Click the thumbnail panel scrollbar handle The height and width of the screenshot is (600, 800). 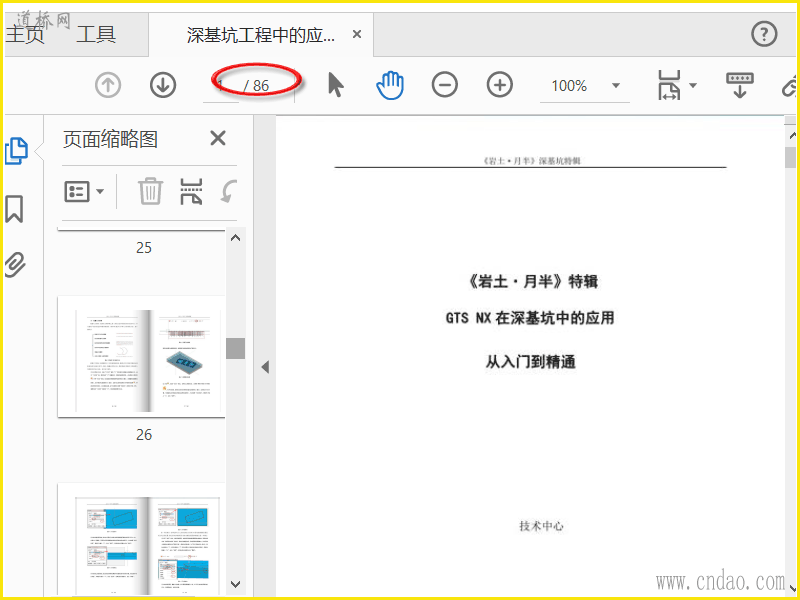pos(236,348)
